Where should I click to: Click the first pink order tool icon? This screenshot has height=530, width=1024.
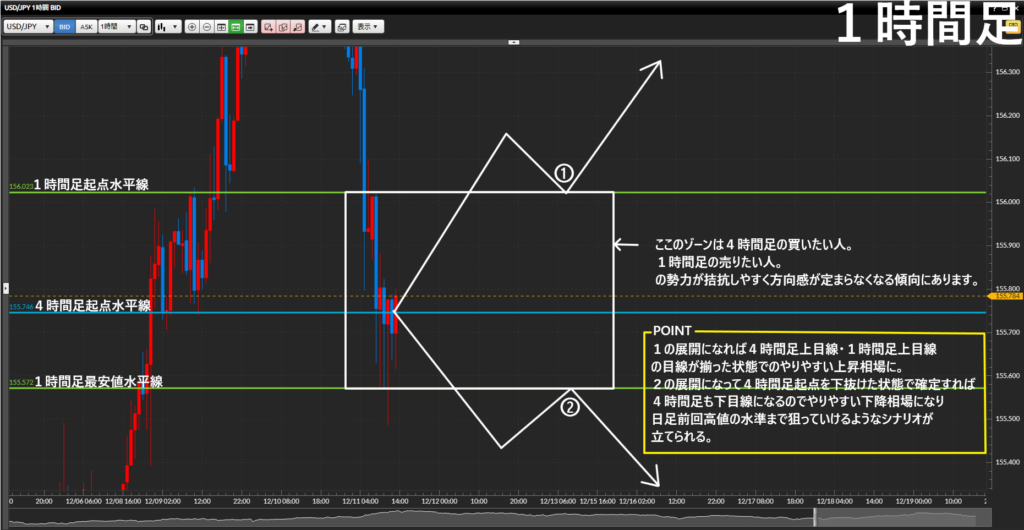tap(268, 27)
